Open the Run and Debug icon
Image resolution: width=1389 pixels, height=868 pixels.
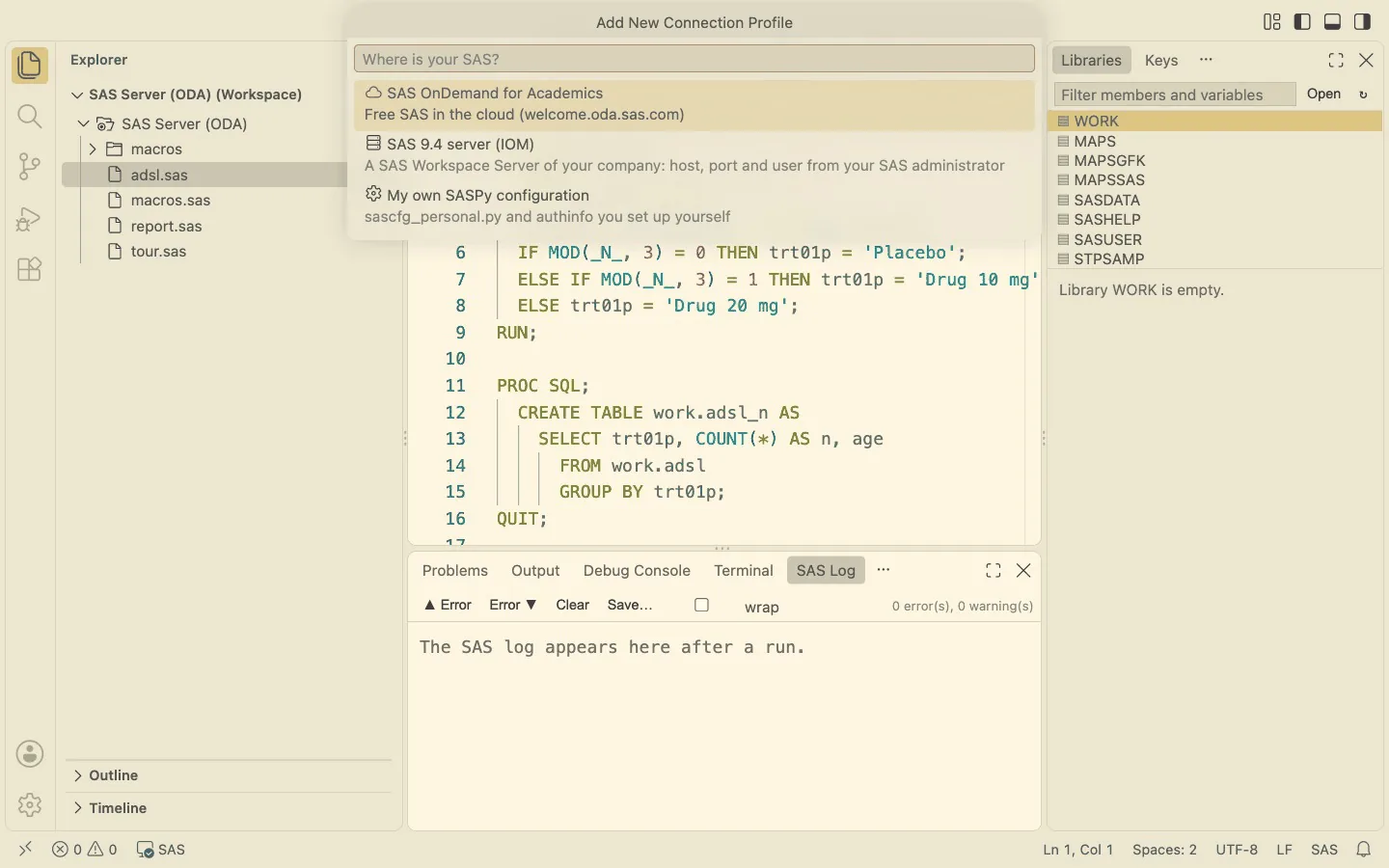[x=30, y=219]
